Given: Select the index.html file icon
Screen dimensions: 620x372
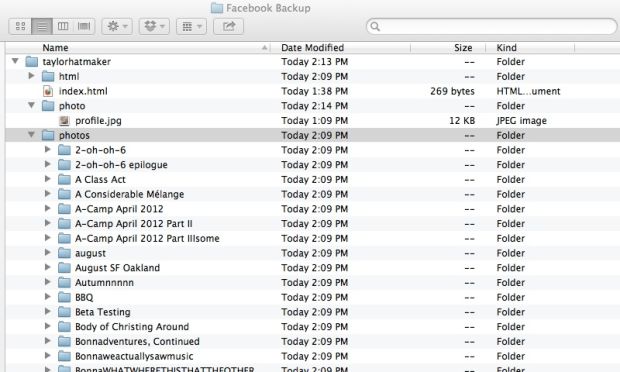Looking at the screenshot, I should (x=48, y=91).
